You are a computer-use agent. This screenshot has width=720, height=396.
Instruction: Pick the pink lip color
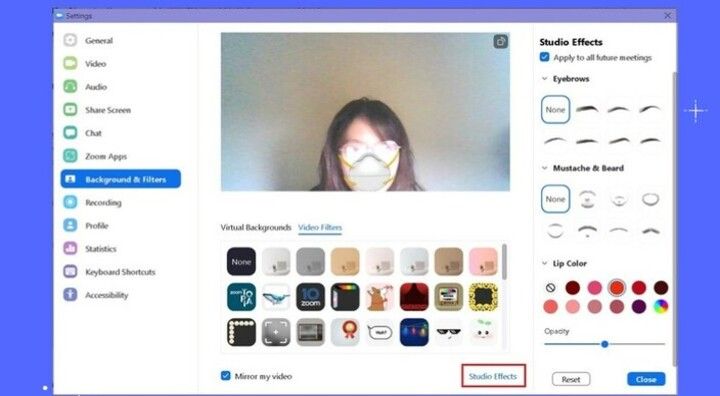pyautogui.click(x=595, y=288)
